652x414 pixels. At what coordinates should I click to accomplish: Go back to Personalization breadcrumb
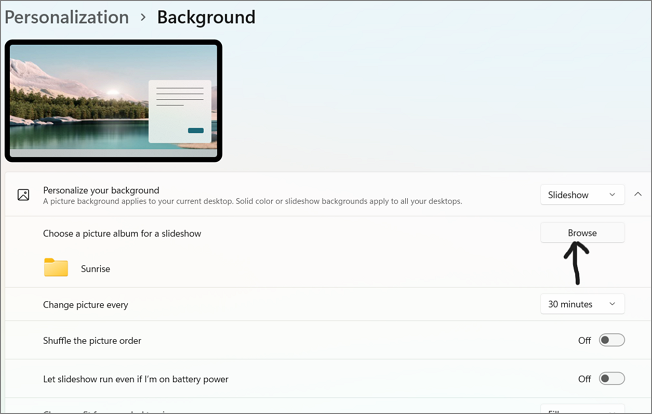coord(67,17)
